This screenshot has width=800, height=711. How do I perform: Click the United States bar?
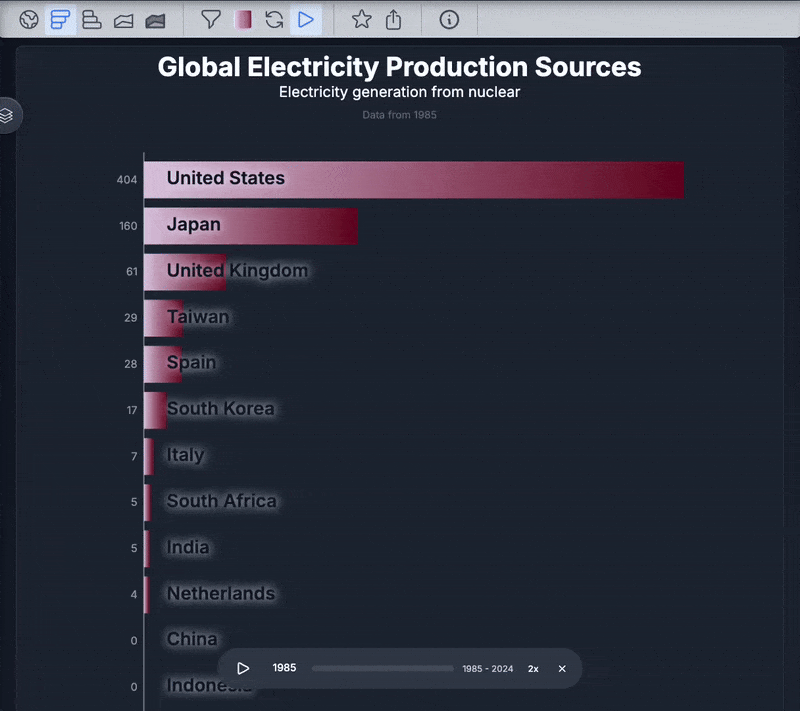[x=414, y=180]
